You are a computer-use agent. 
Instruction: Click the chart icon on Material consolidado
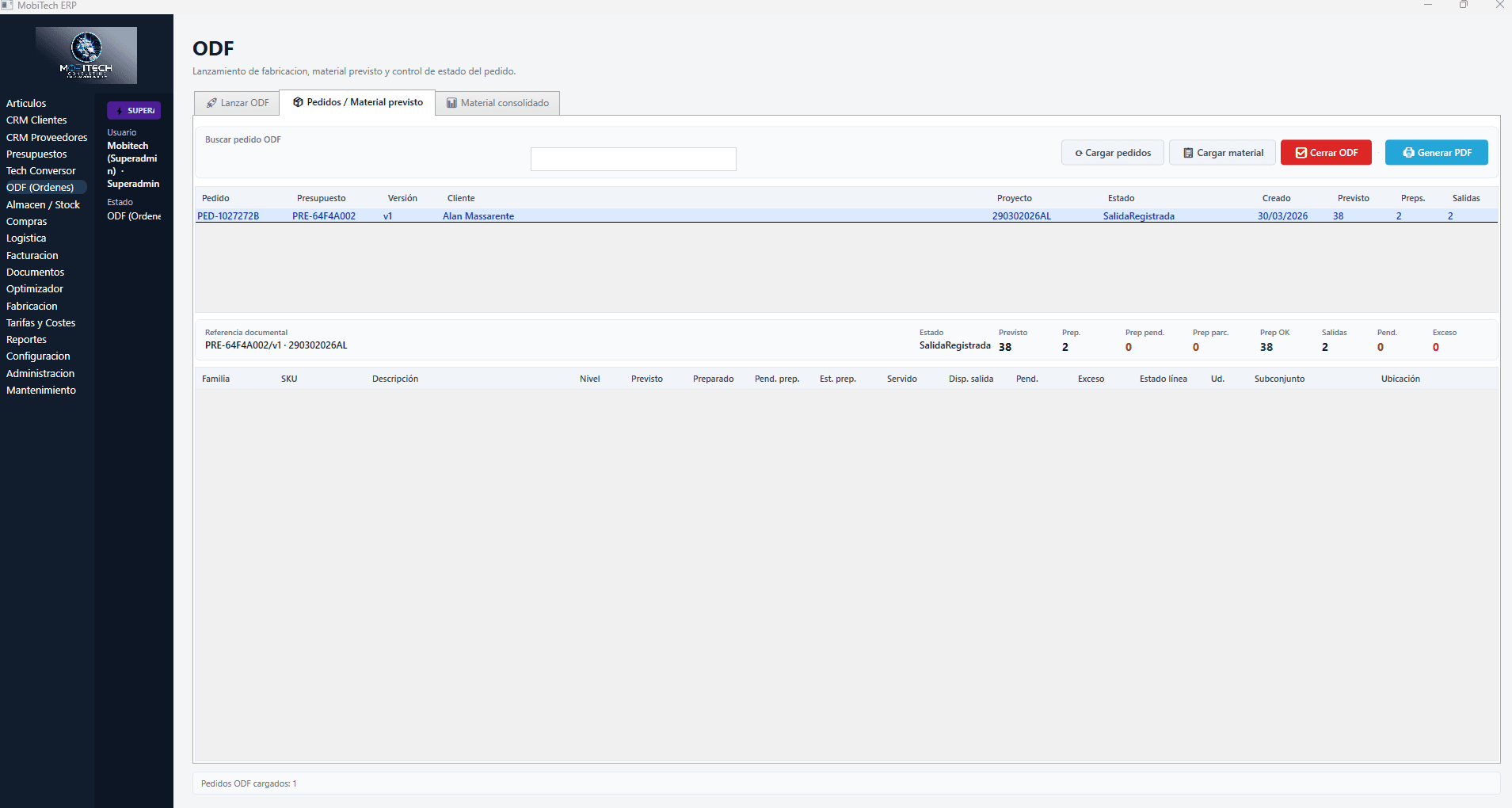[451, 103]
